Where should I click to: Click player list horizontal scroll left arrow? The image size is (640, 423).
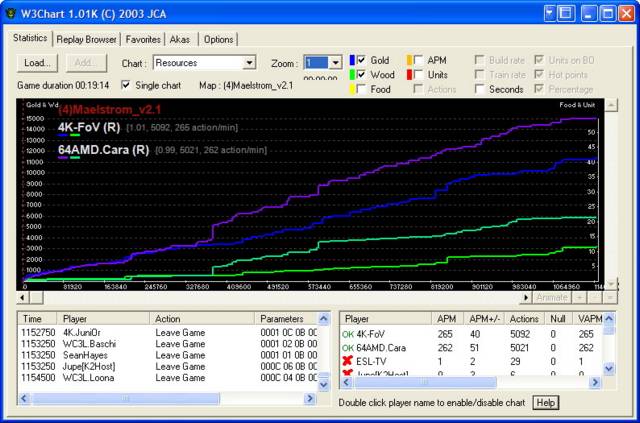[346, 382]
